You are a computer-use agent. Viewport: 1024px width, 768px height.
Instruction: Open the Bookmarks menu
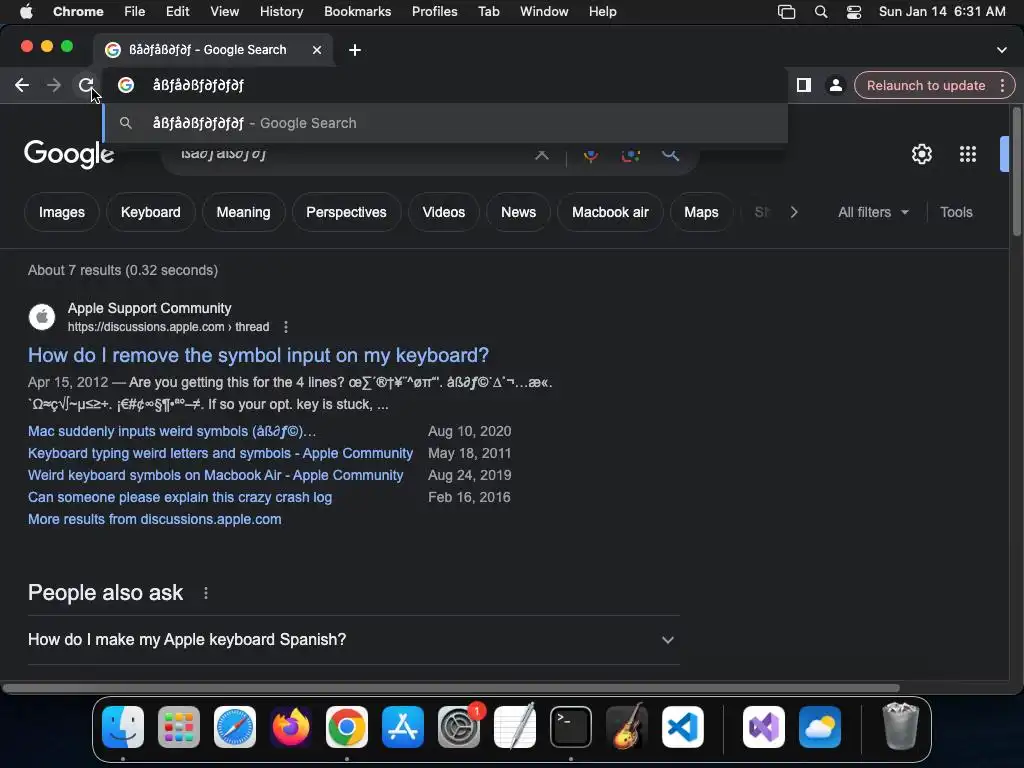(x=358, y=12)
